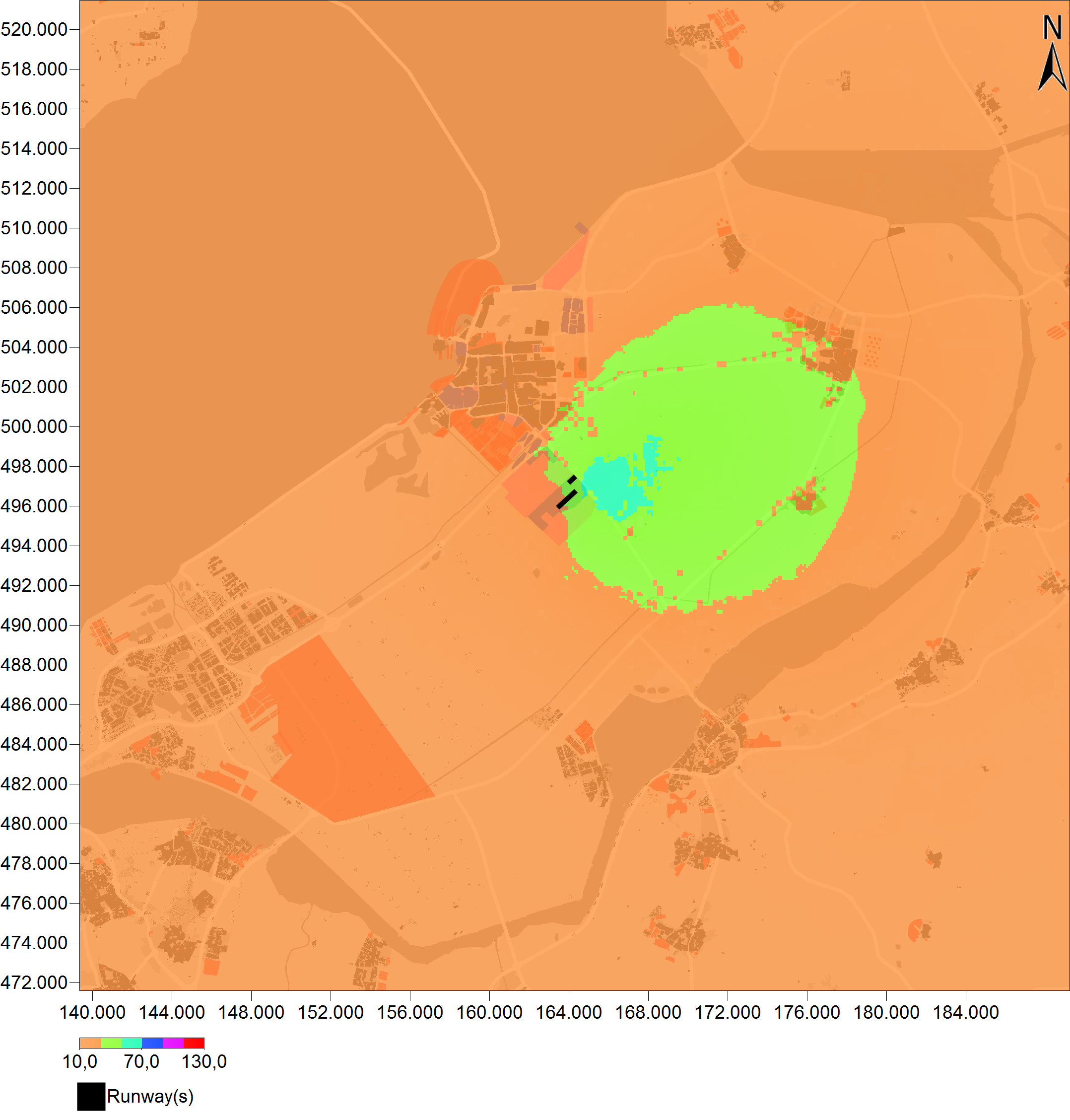Click the 498.000 y-axis label

pyautogui.click(x=34, y=466)
